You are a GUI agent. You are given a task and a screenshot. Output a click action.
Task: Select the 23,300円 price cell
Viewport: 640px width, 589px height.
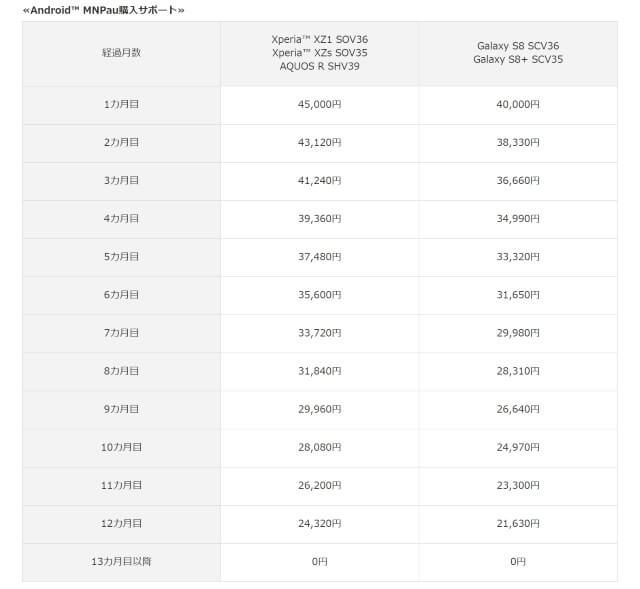click(518, 485)
